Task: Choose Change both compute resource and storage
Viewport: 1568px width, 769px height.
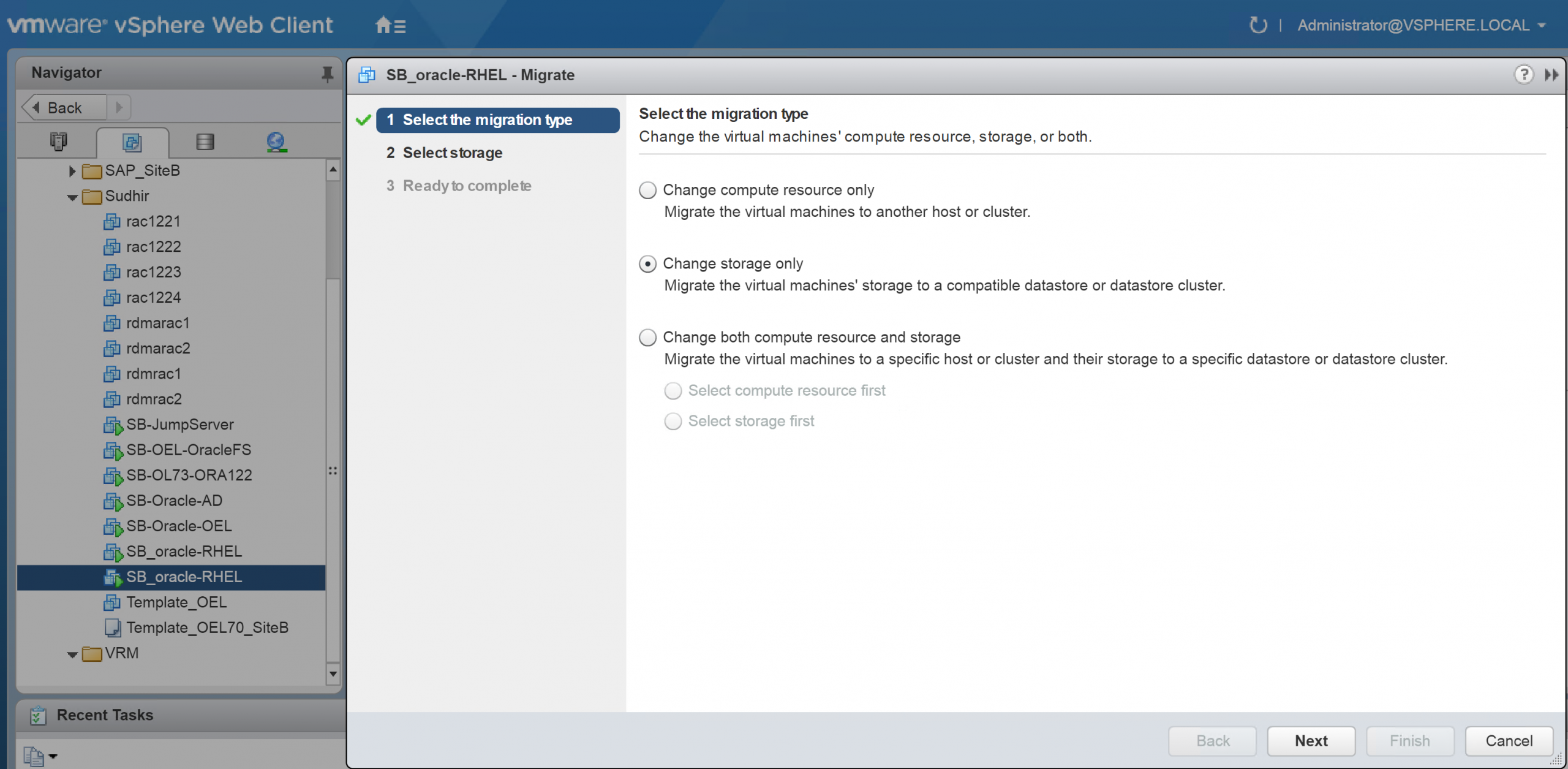Action: (647, 338)
